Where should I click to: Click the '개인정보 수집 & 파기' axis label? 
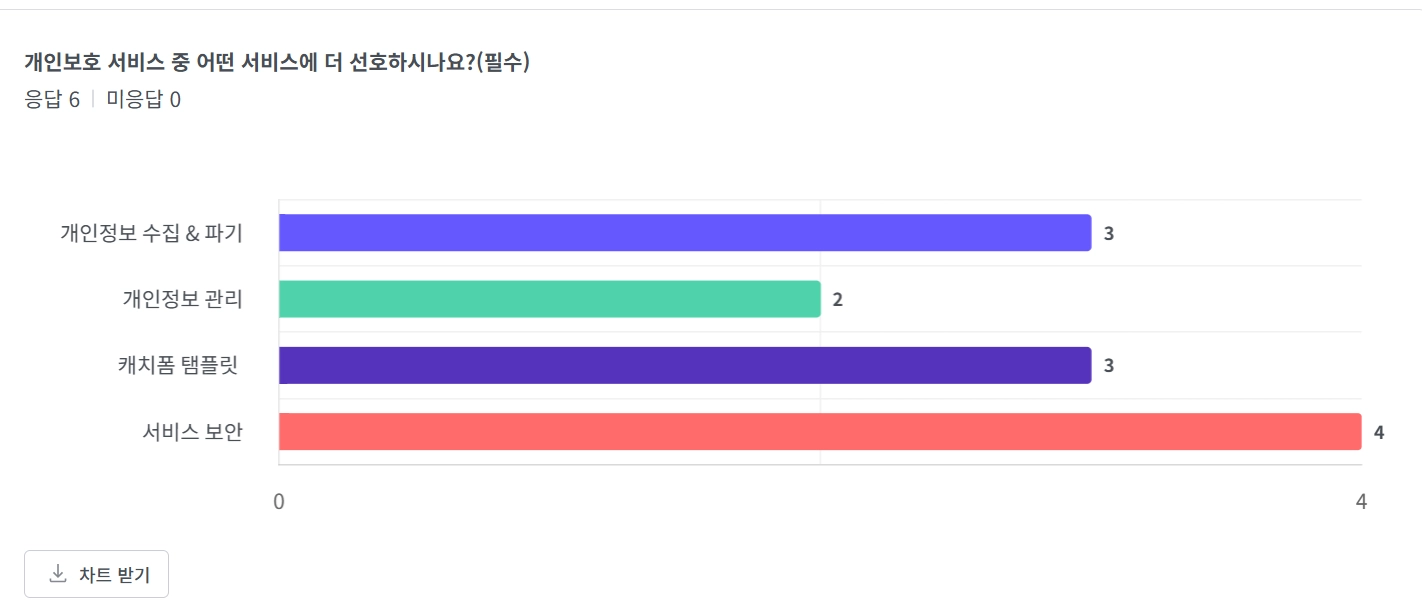coord(151,234)
